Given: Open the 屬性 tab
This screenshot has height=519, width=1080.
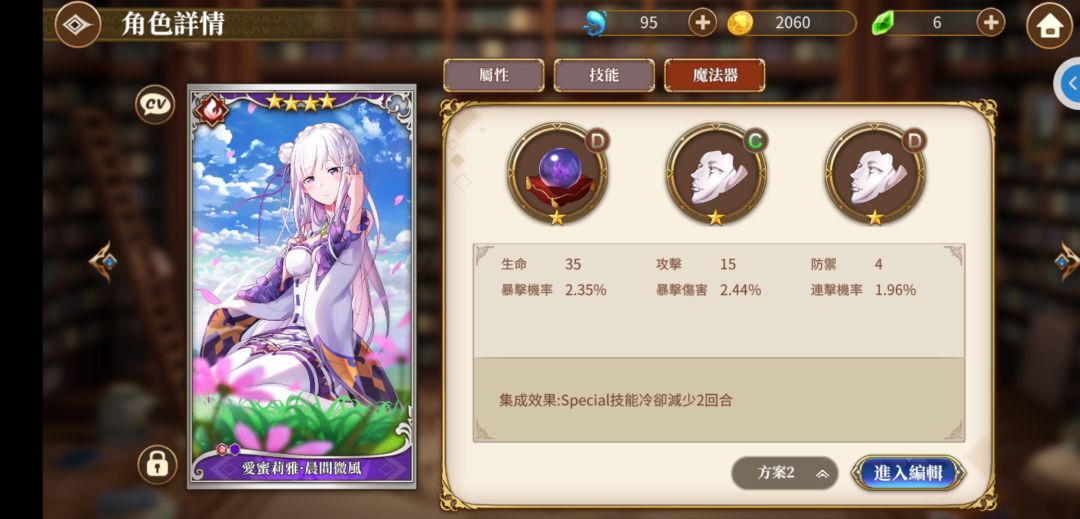Looking at the screenshot, I should tap(494, 75).
